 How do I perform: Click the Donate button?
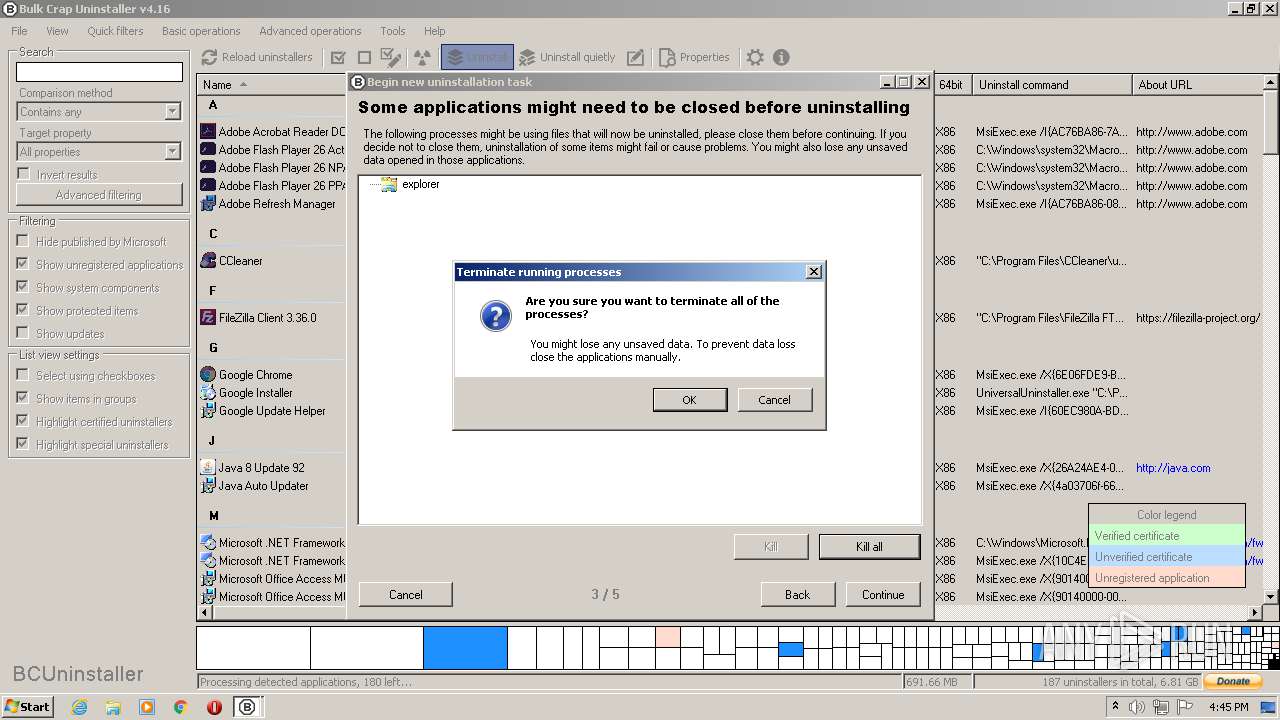(1233, 682)
